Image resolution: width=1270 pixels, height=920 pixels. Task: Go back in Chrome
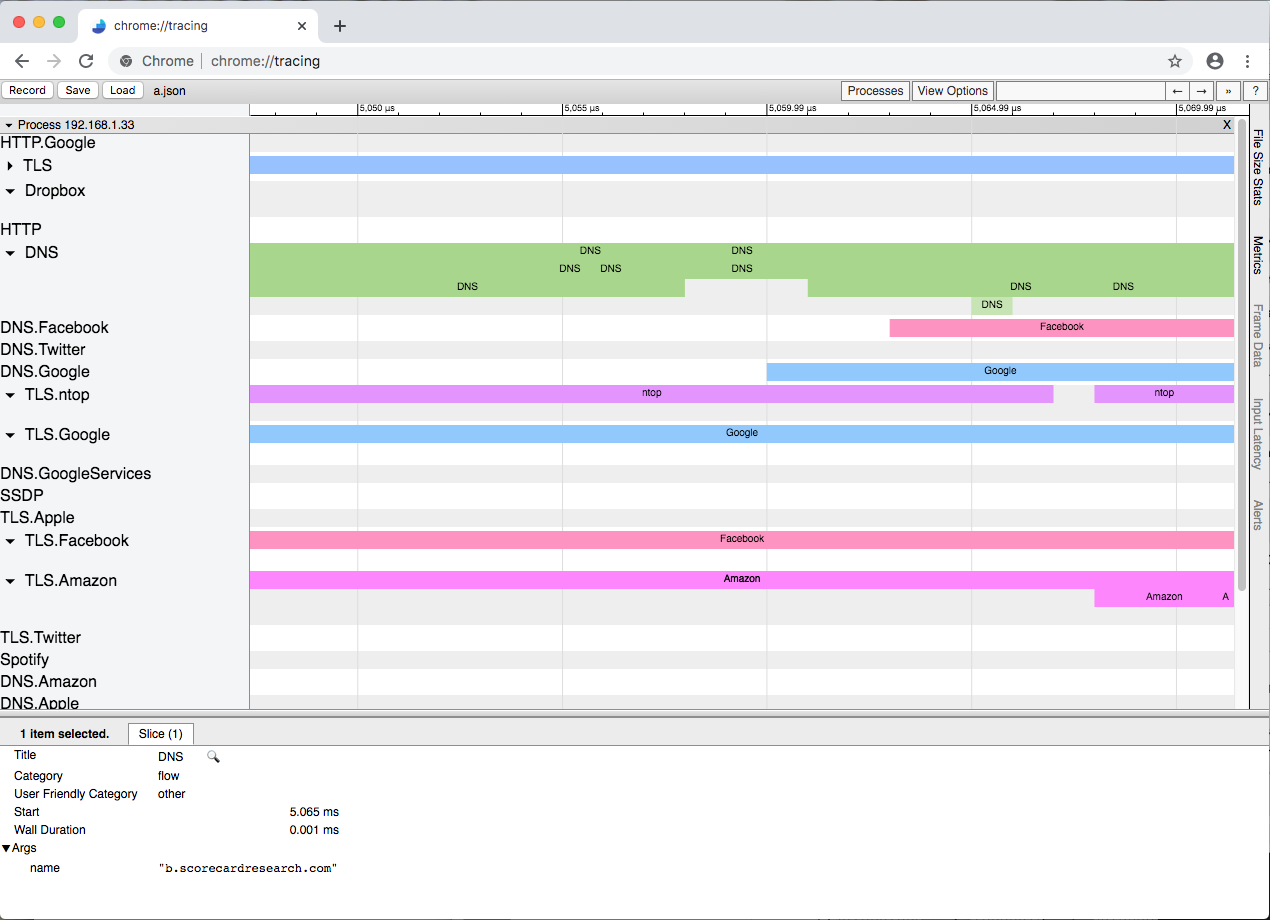click(22, 61)
